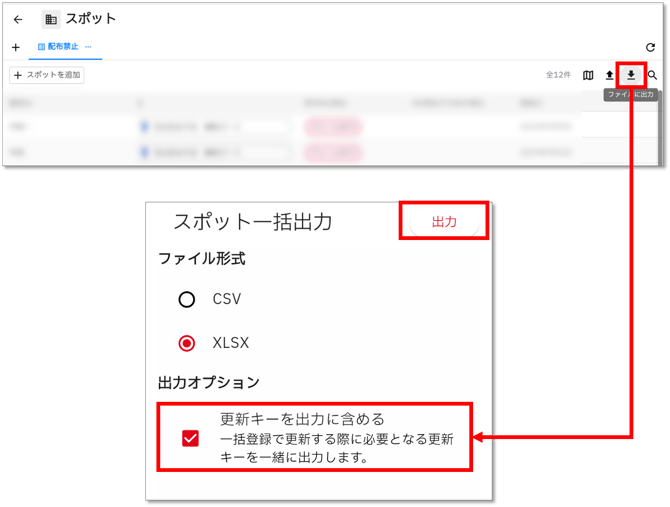Image resolution: width=670 pixels, height=507 pixels.
Task: Click the plus icon to add tab
Action: tap(16, 47)
